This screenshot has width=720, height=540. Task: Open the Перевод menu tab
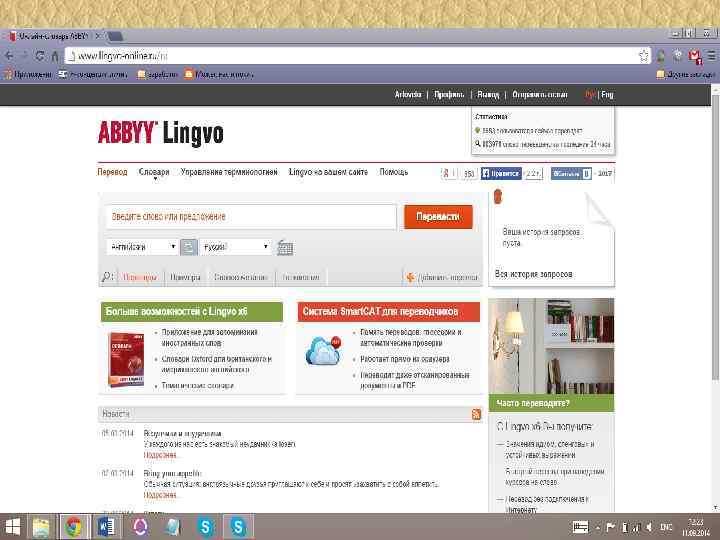click(x=112, y=172)
